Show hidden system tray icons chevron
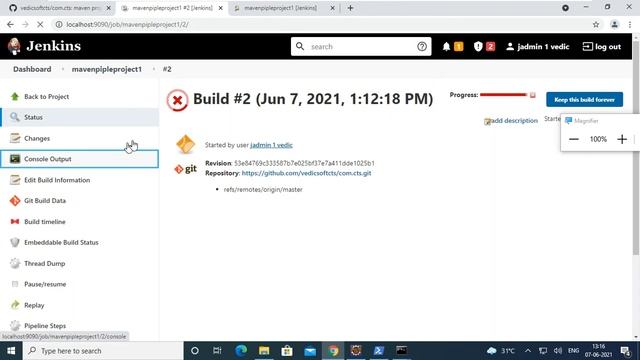Viewport: 640px width, 360px height. tap(528, 351)
